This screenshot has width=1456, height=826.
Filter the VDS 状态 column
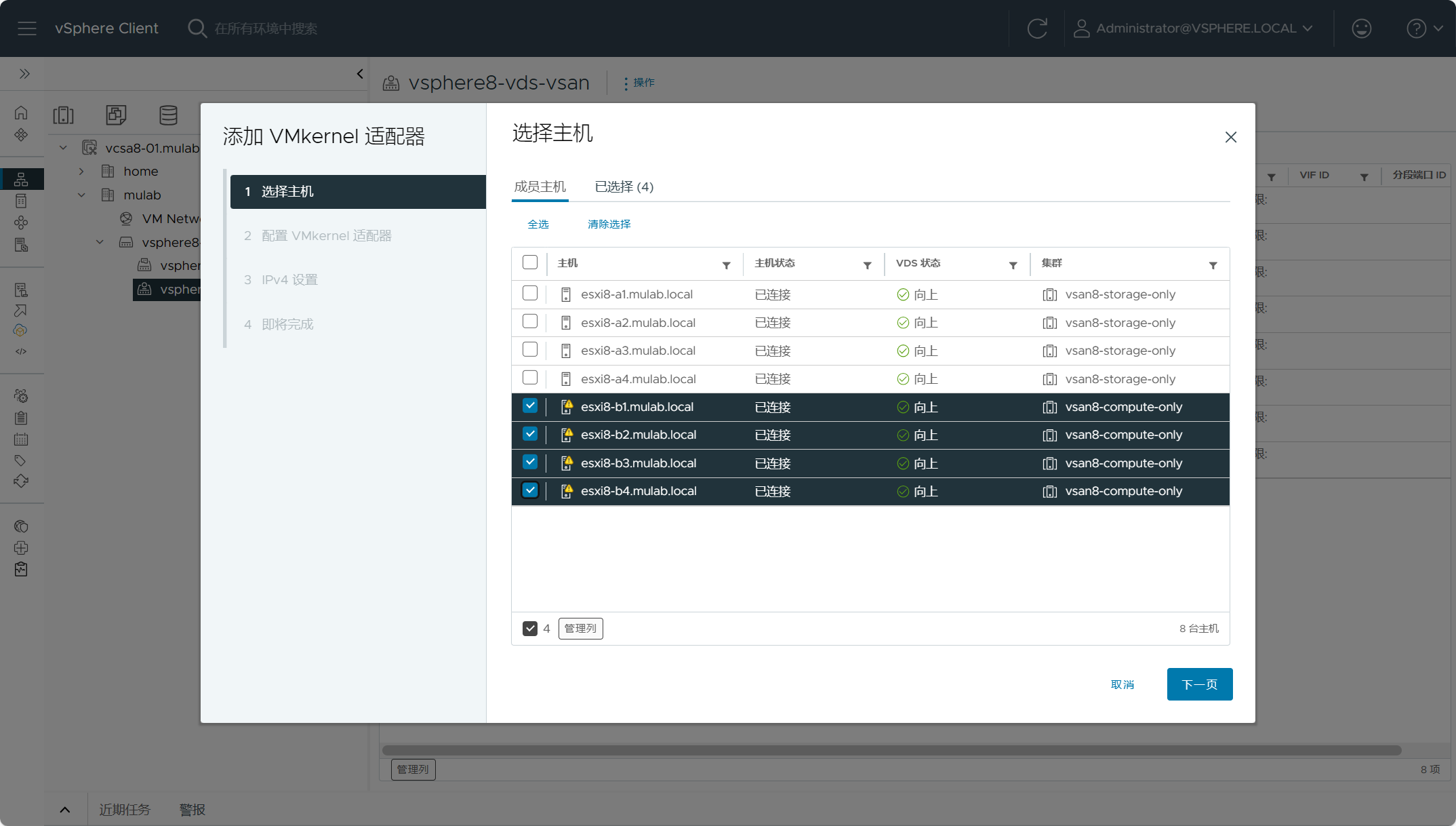[x=1013, y=265]
